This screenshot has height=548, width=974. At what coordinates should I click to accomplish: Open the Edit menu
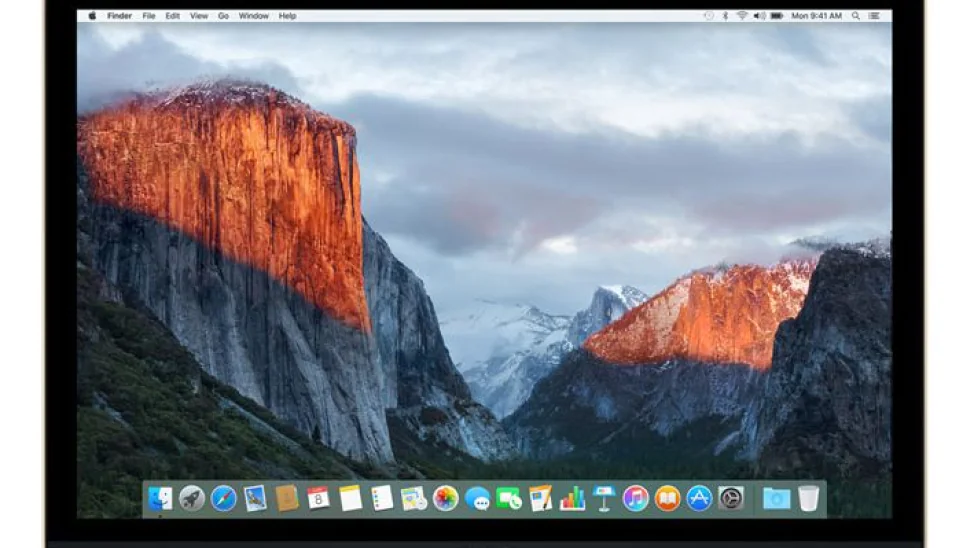point(172,16)
